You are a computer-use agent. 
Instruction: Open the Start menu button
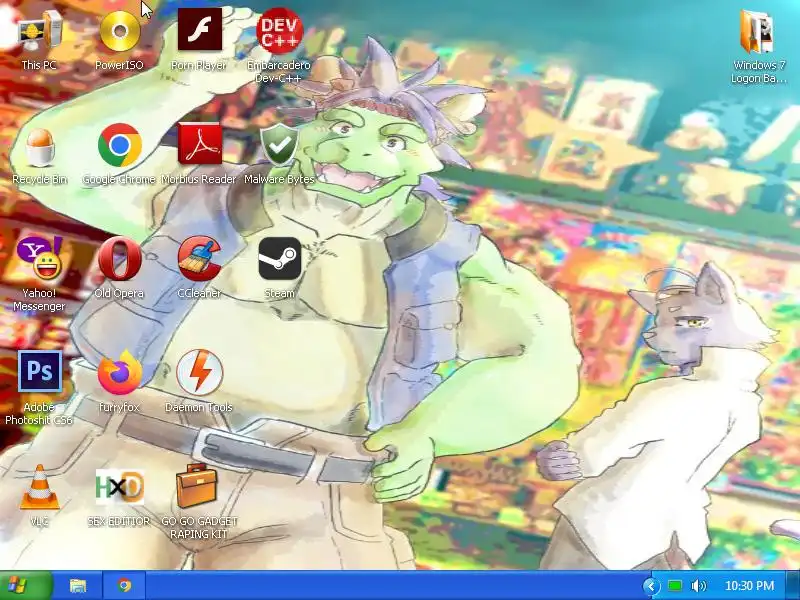(26, 585)
